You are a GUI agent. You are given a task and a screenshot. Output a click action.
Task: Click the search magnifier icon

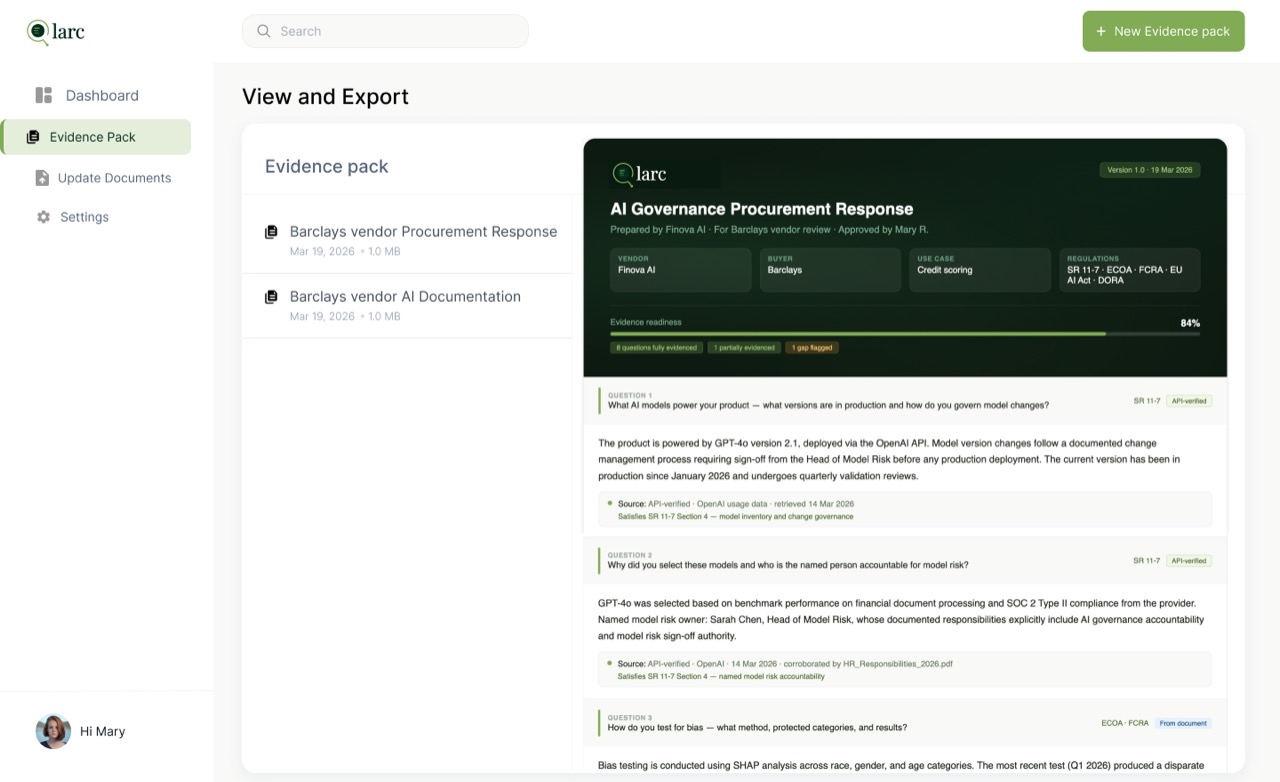pyautogui.click(x=264, y=31)
